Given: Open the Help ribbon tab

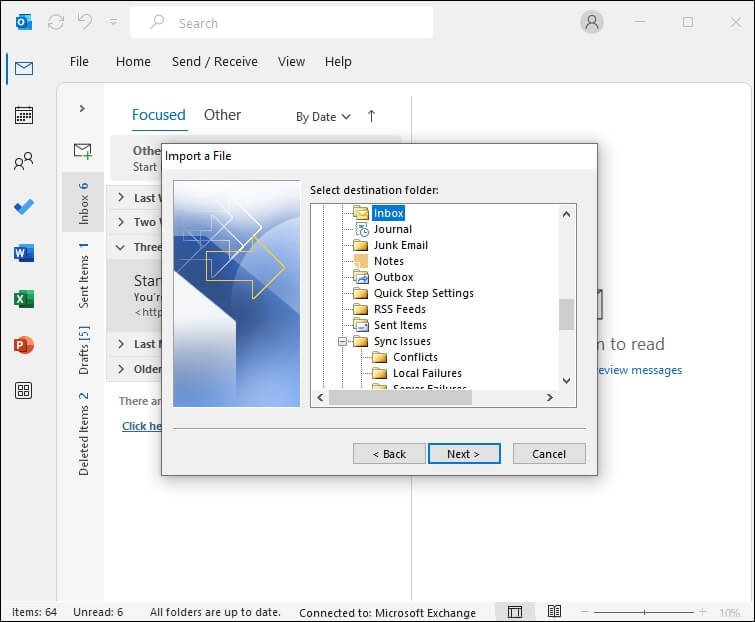Looking at the screenshot, I should click(338, 62).
